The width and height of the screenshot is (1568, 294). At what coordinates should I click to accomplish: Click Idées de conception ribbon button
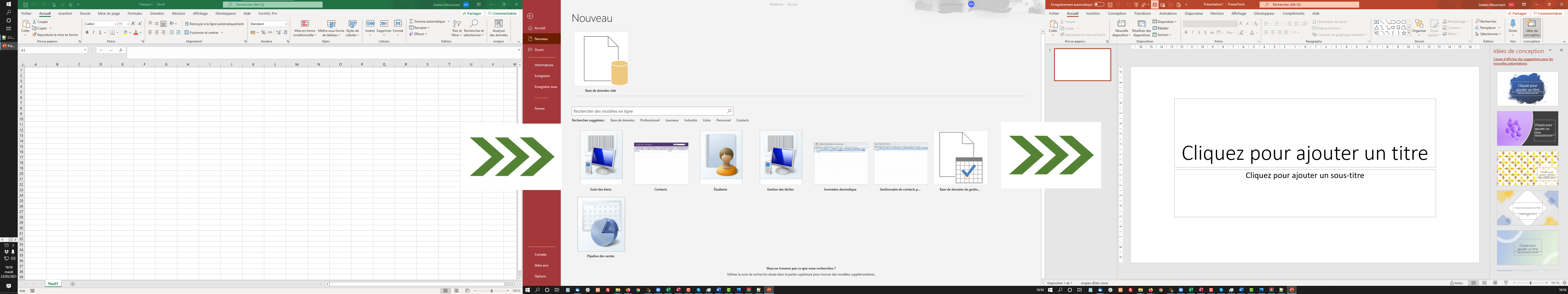pos(1532,29)
